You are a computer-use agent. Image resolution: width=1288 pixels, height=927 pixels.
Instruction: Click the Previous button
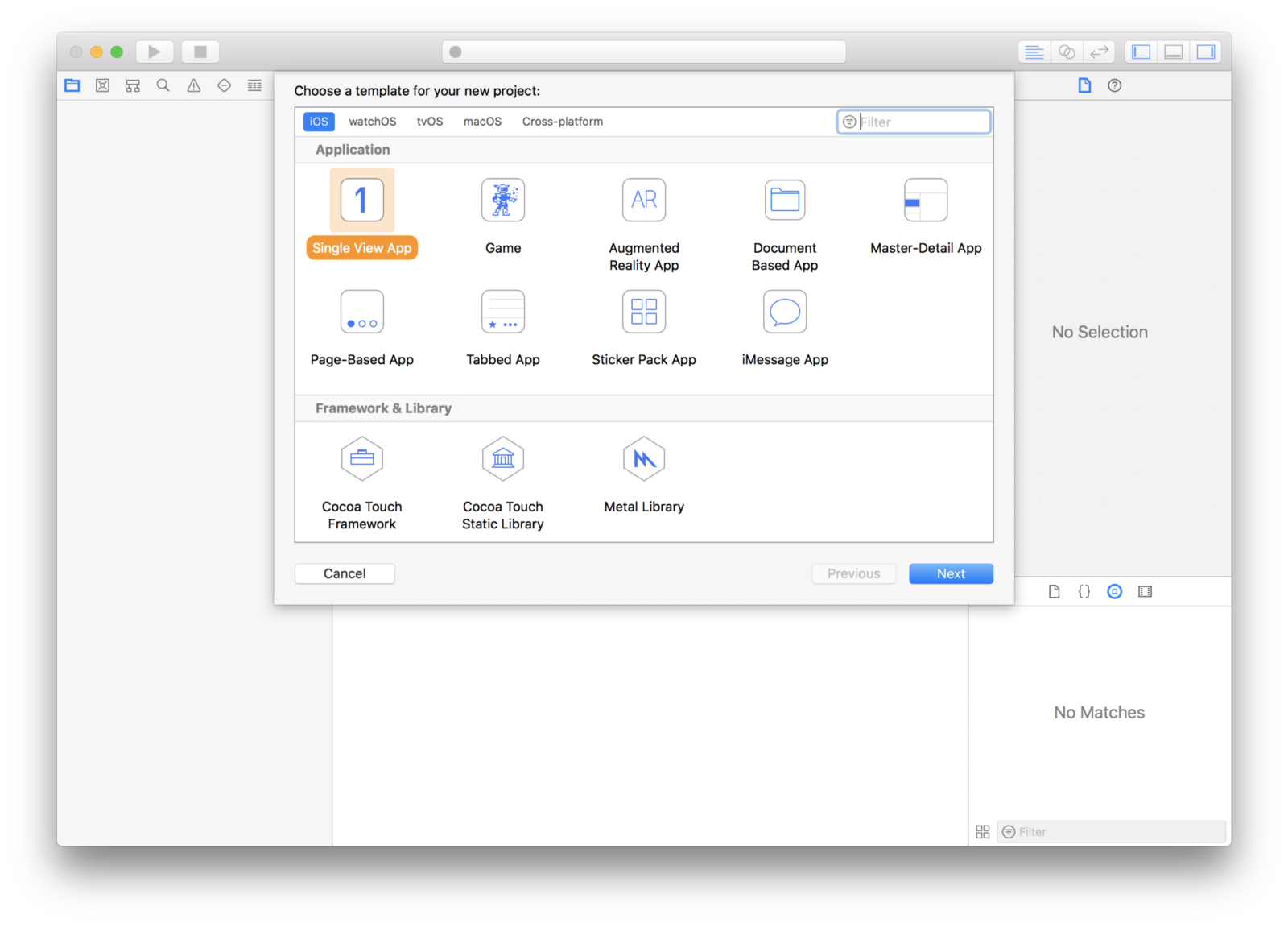854,573
